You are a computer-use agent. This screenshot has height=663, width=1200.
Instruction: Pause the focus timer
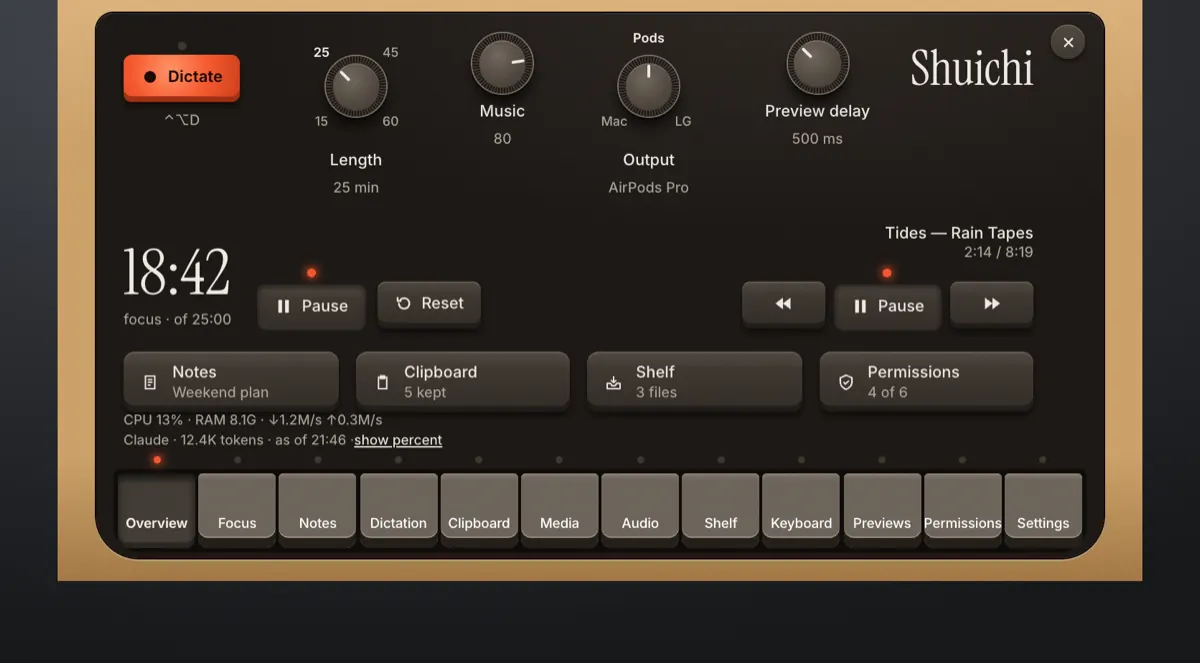coord(311,306)
